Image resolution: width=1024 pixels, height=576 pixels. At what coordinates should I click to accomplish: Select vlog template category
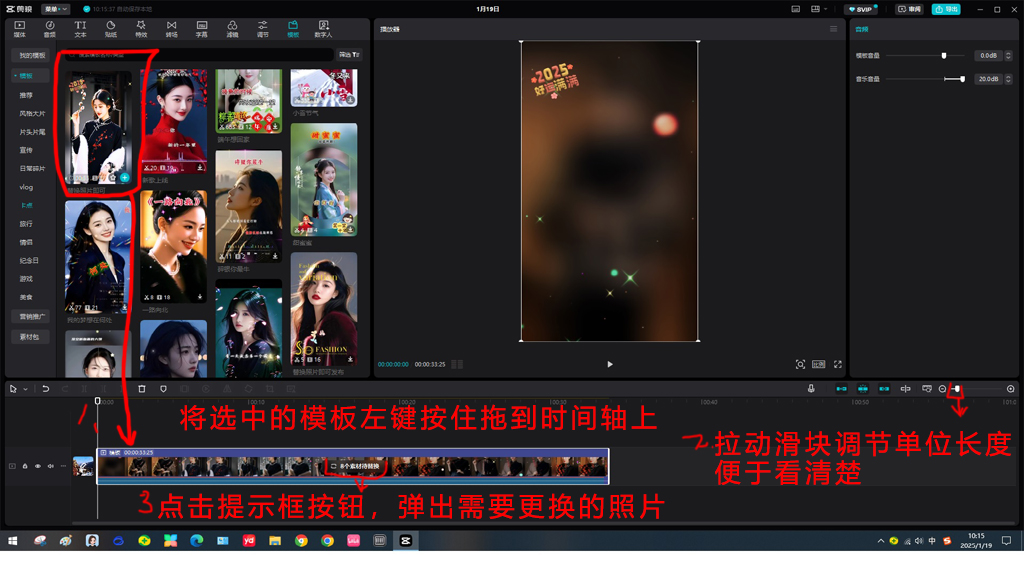click(x=26, y=187)
